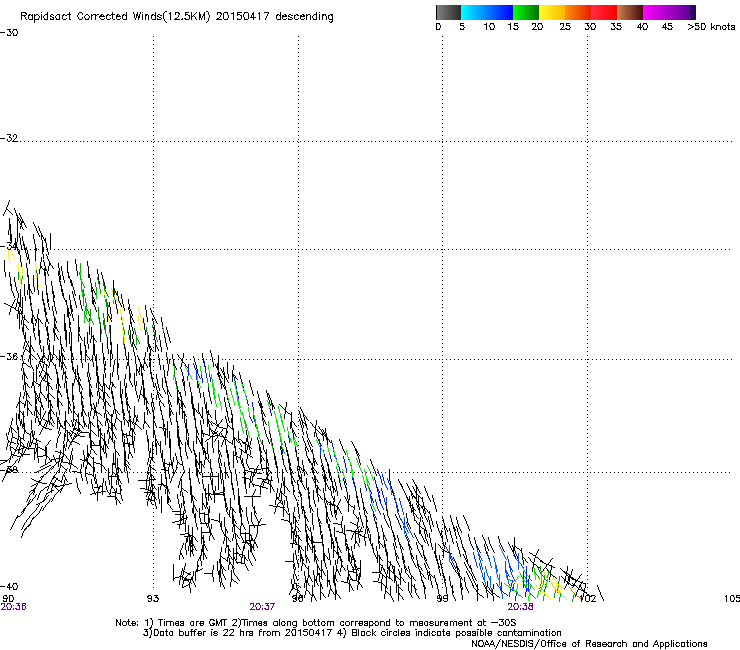
Task: Click the date '20150417' in the title
Action: tap(243, 17)
